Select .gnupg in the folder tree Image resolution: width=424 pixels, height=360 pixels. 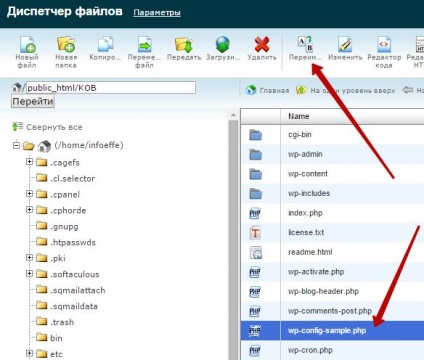(x=64, y=227)
